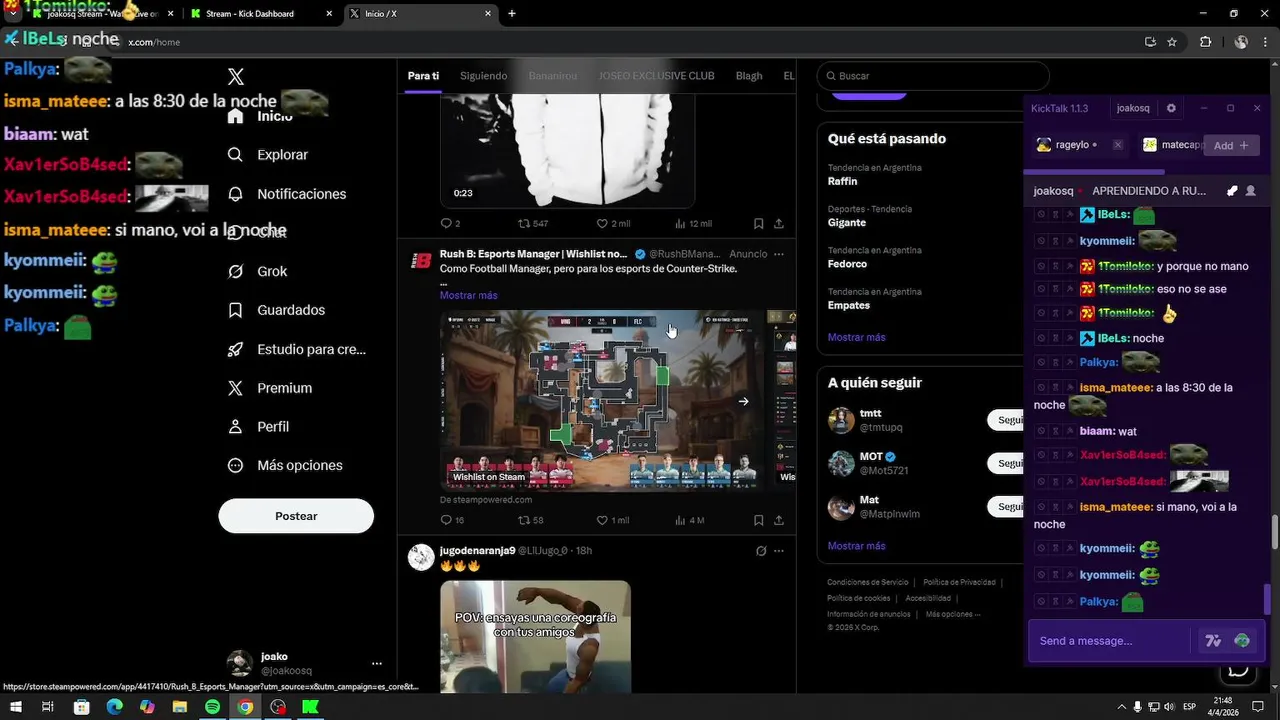Follow the Mat account
This screenshot has width=1280, height=720.
click(1006, 507)
